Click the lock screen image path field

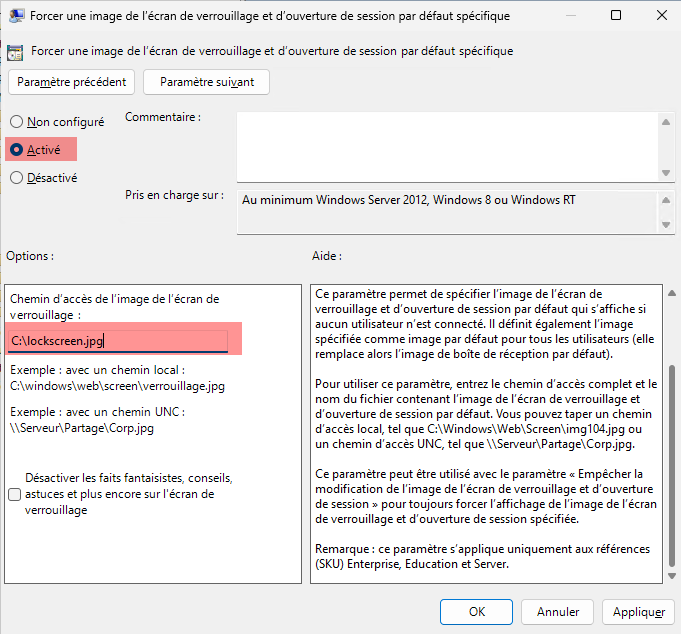[118, 341]
